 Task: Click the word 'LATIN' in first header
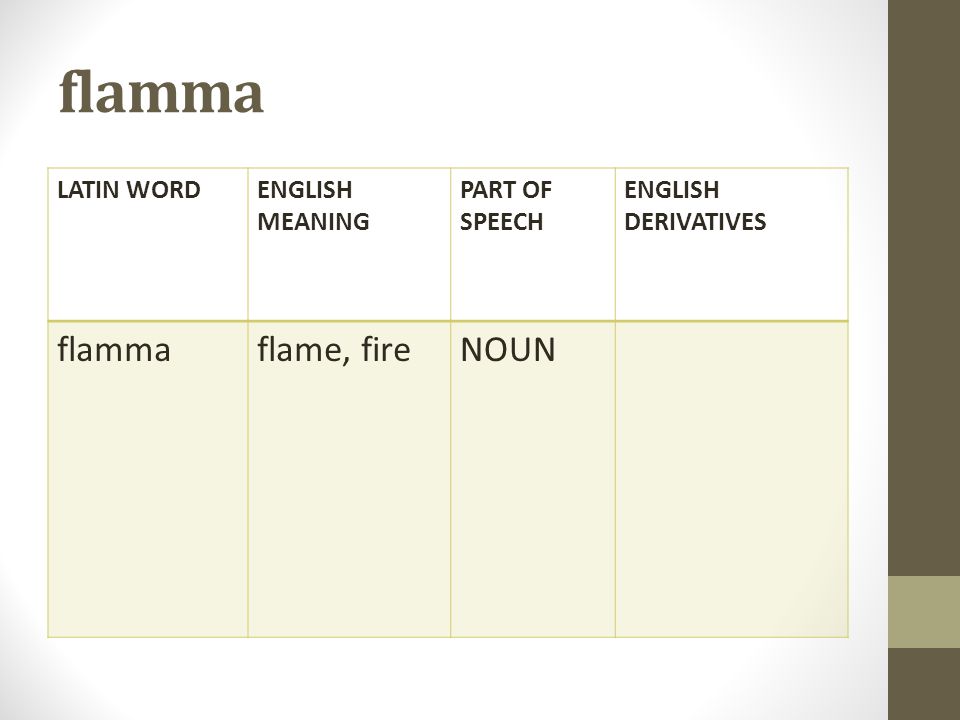(x=88, y=190)
